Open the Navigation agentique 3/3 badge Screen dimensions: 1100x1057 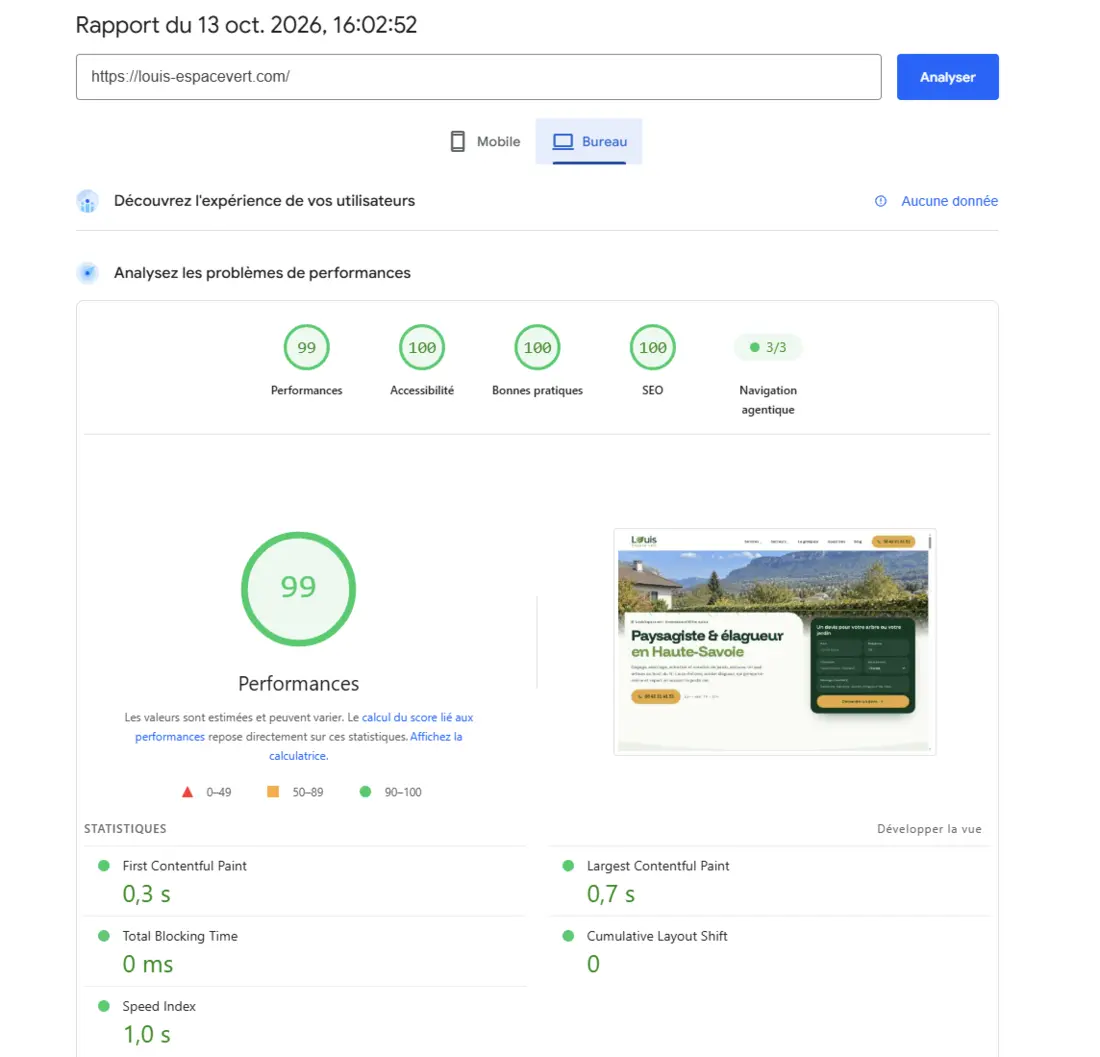pos(767,347)
